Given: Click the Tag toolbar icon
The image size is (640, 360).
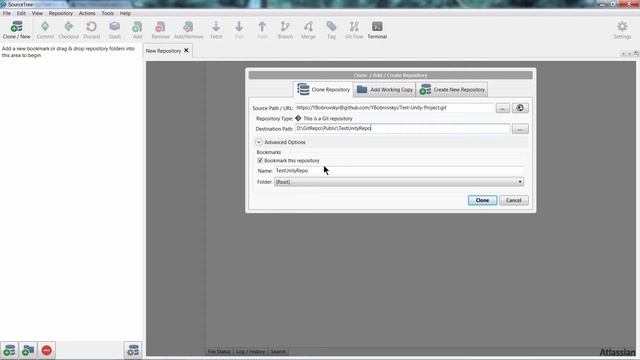Looking at the screenshot, I should pos(331,30).
